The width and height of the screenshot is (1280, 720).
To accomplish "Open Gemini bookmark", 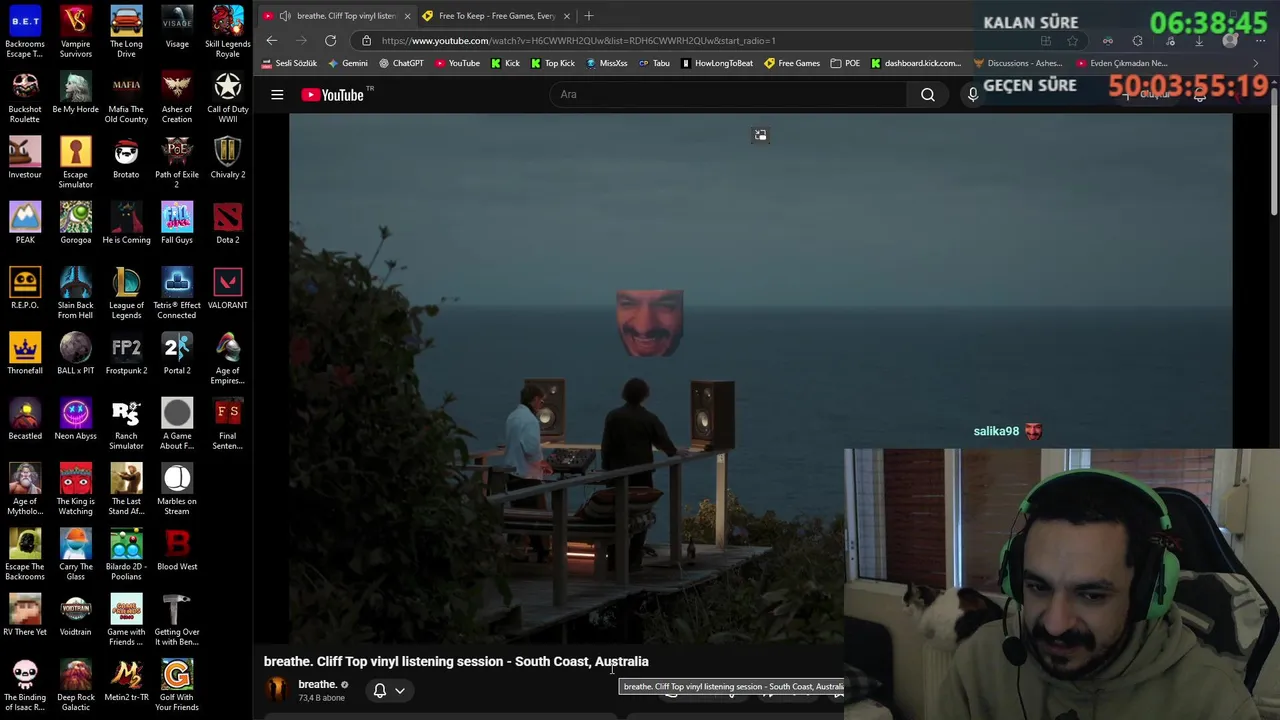I will click(348, 63).
